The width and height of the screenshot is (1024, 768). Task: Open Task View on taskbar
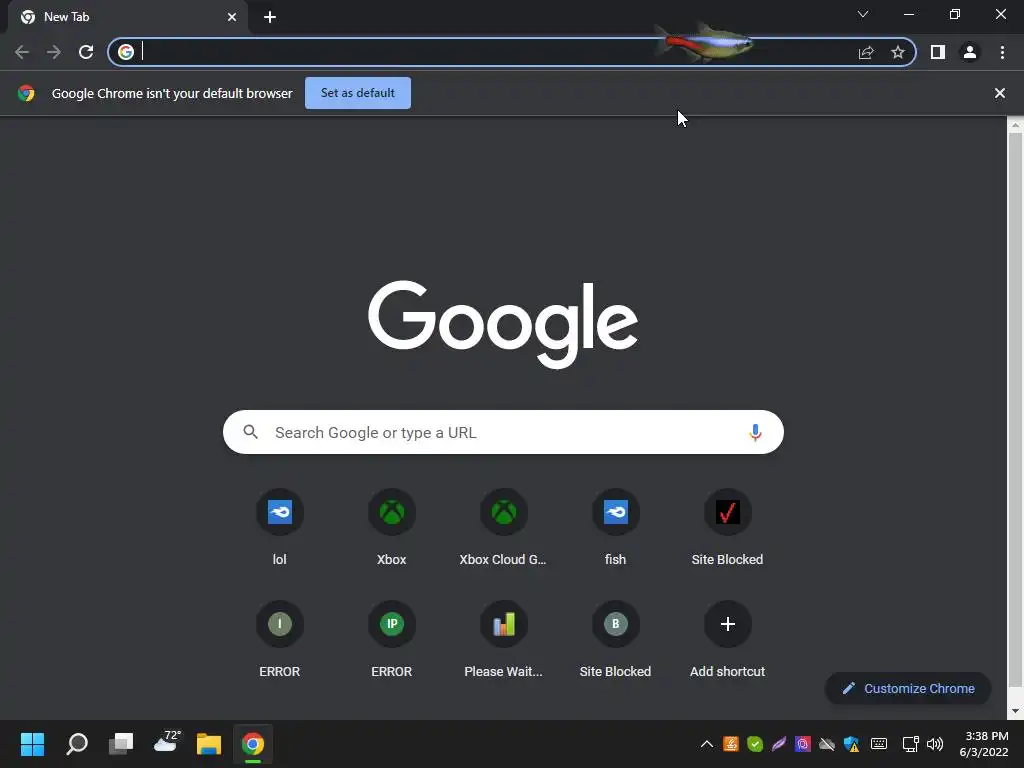pos(121,744)
